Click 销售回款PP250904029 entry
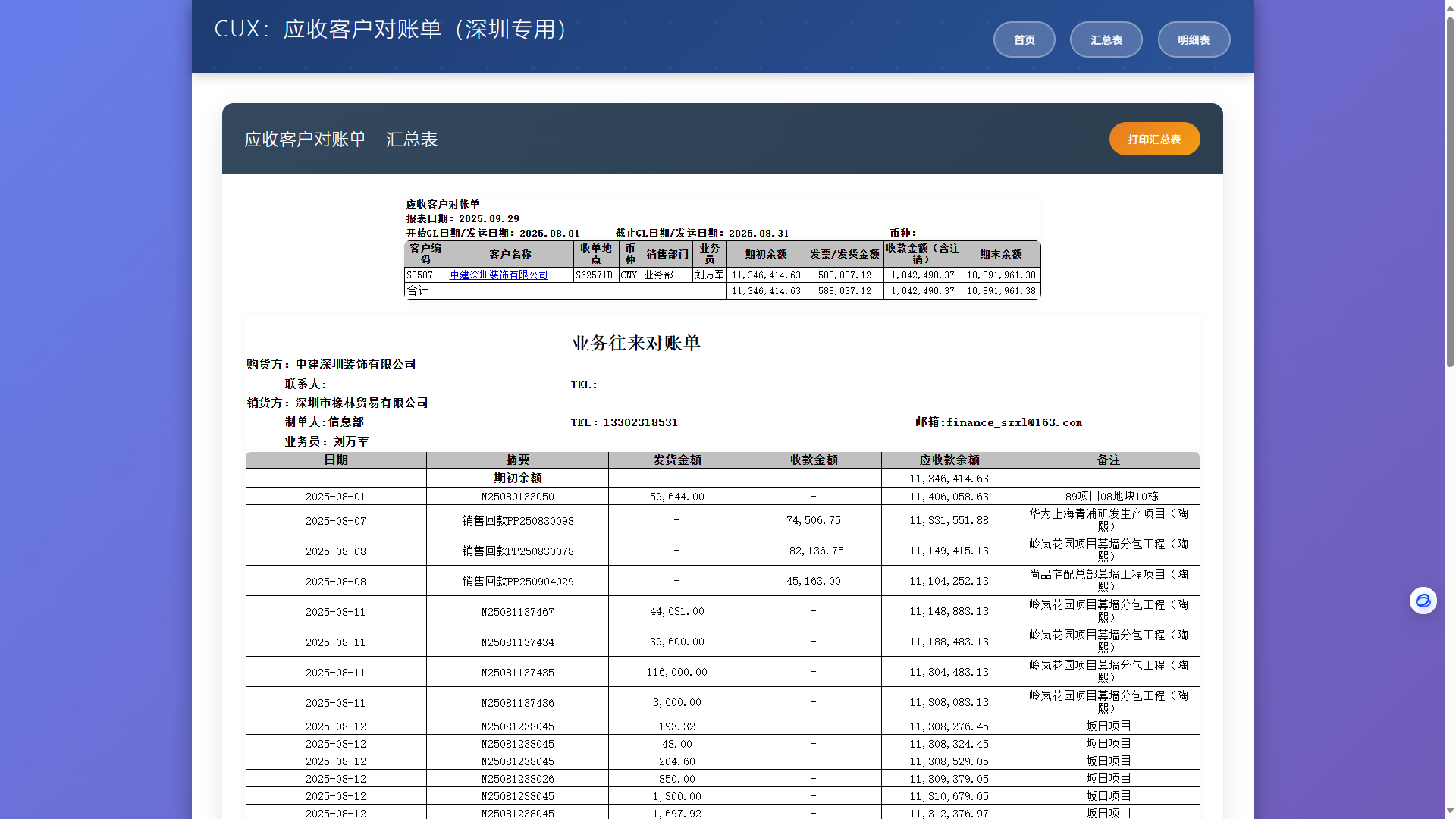Image resolution: width=1456 pixels, height=819 pixels. click(517, 581)
